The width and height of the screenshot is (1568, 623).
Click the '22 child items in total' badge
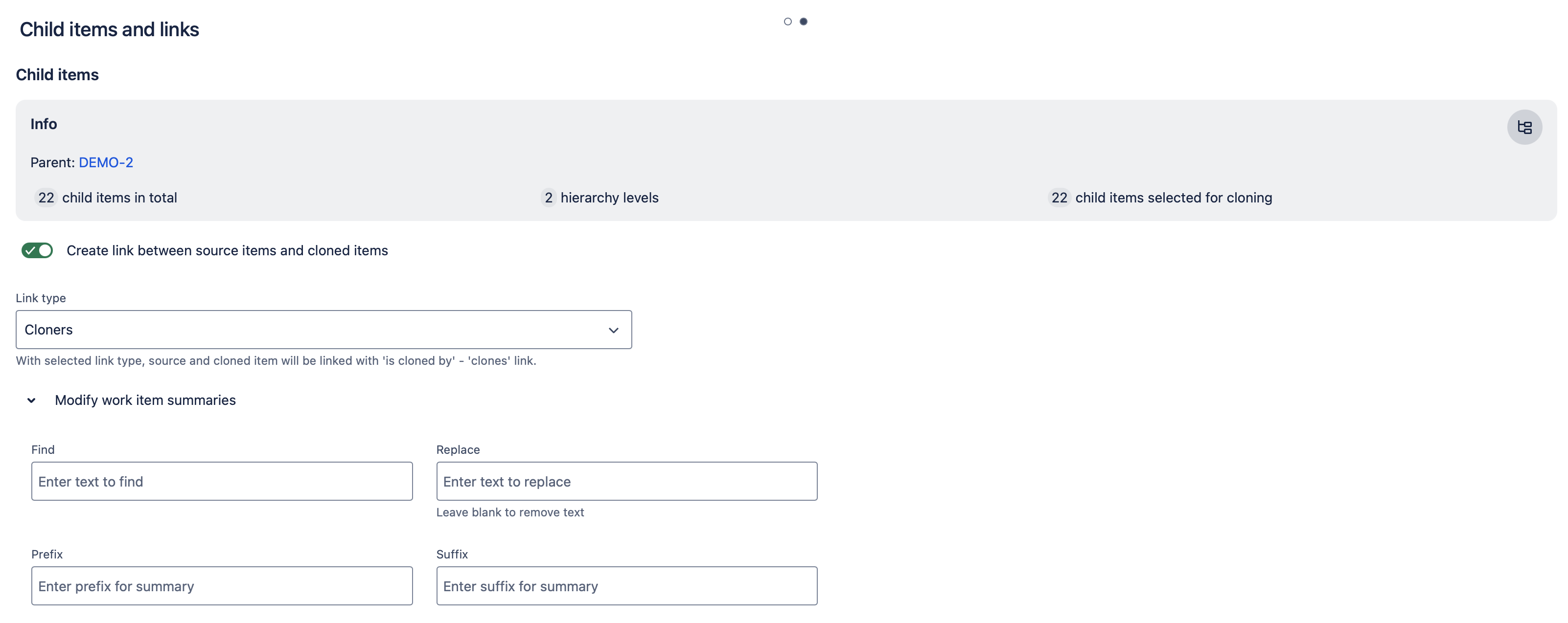46,198
